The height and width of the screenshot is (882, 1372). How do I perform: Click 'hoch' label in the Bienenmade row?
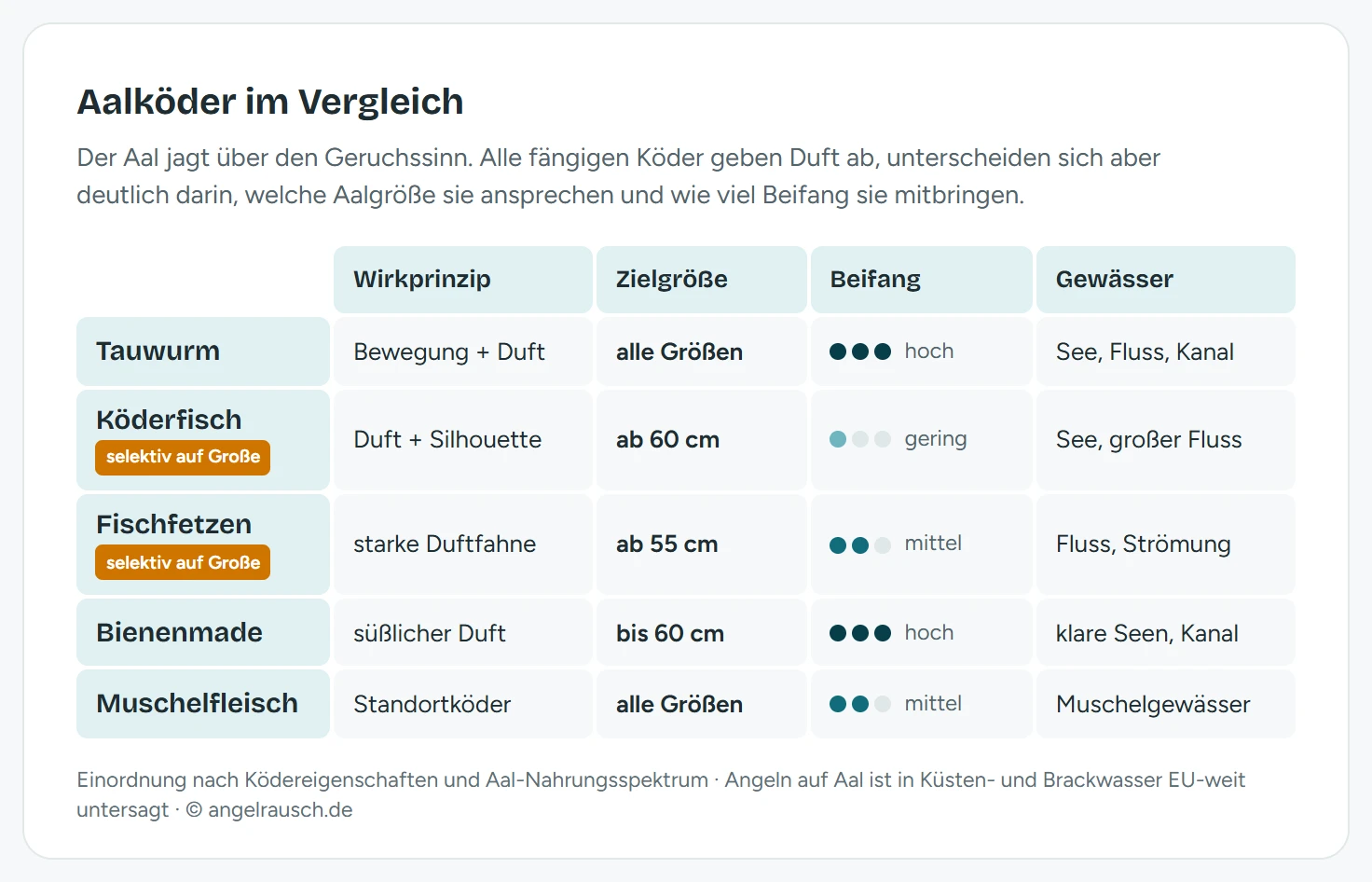point(929,632)
